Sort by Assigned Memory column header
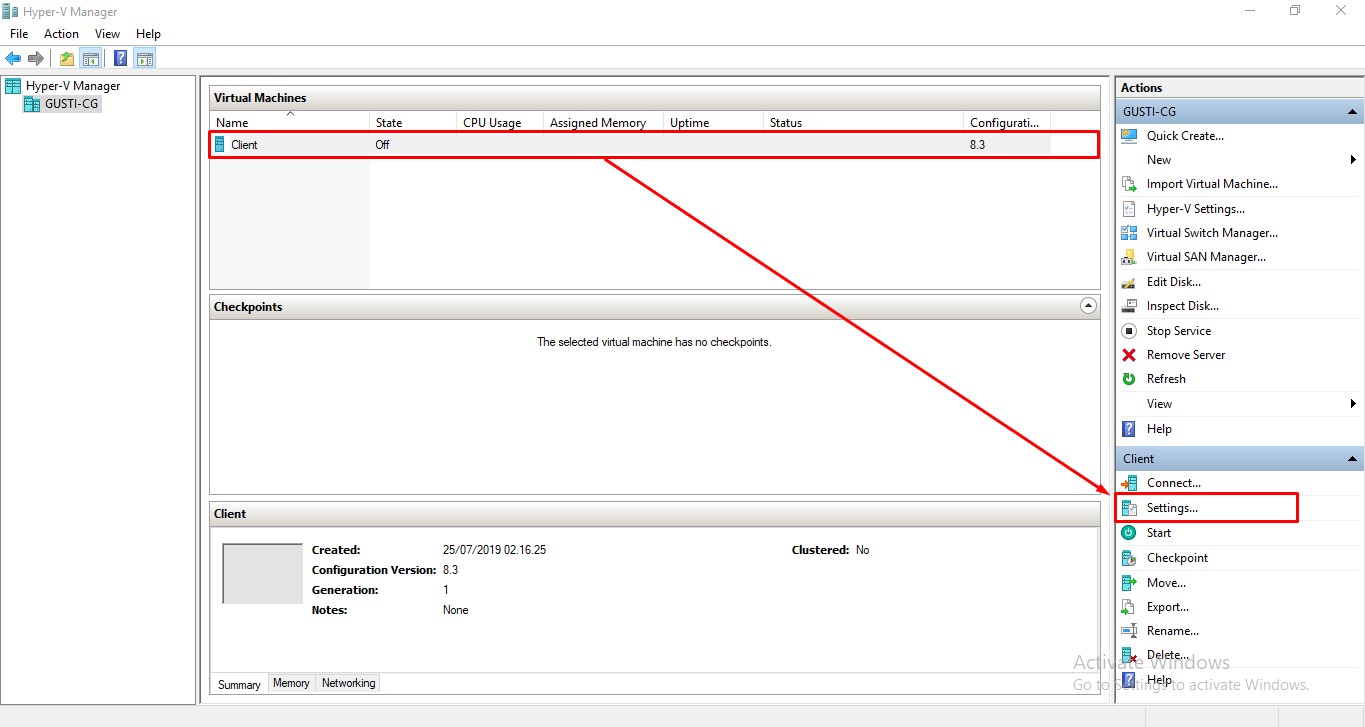 click(604, 123)
